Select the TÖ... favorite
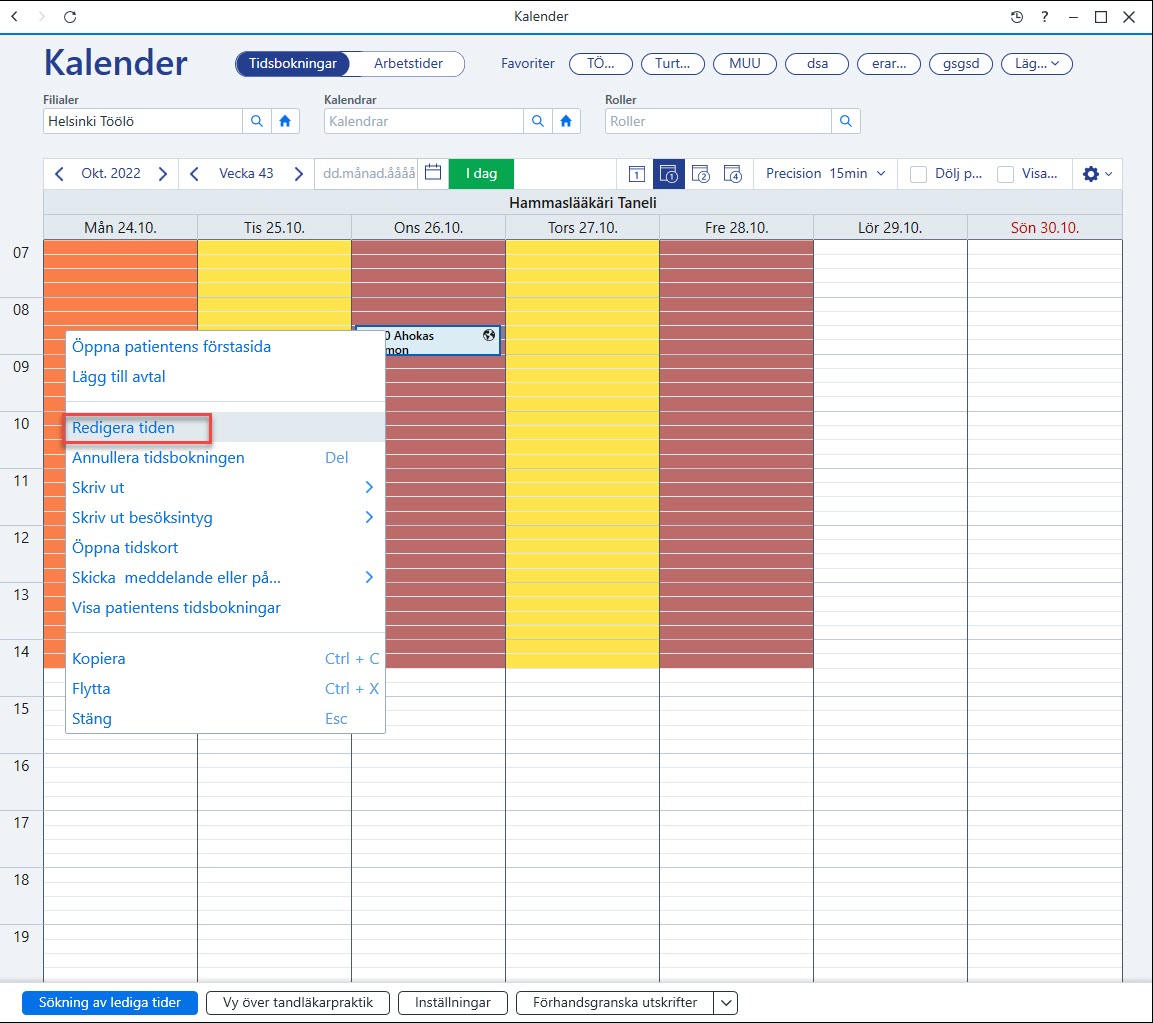Viewport: 1153px width, 1023px height. [x=601, y=64]
